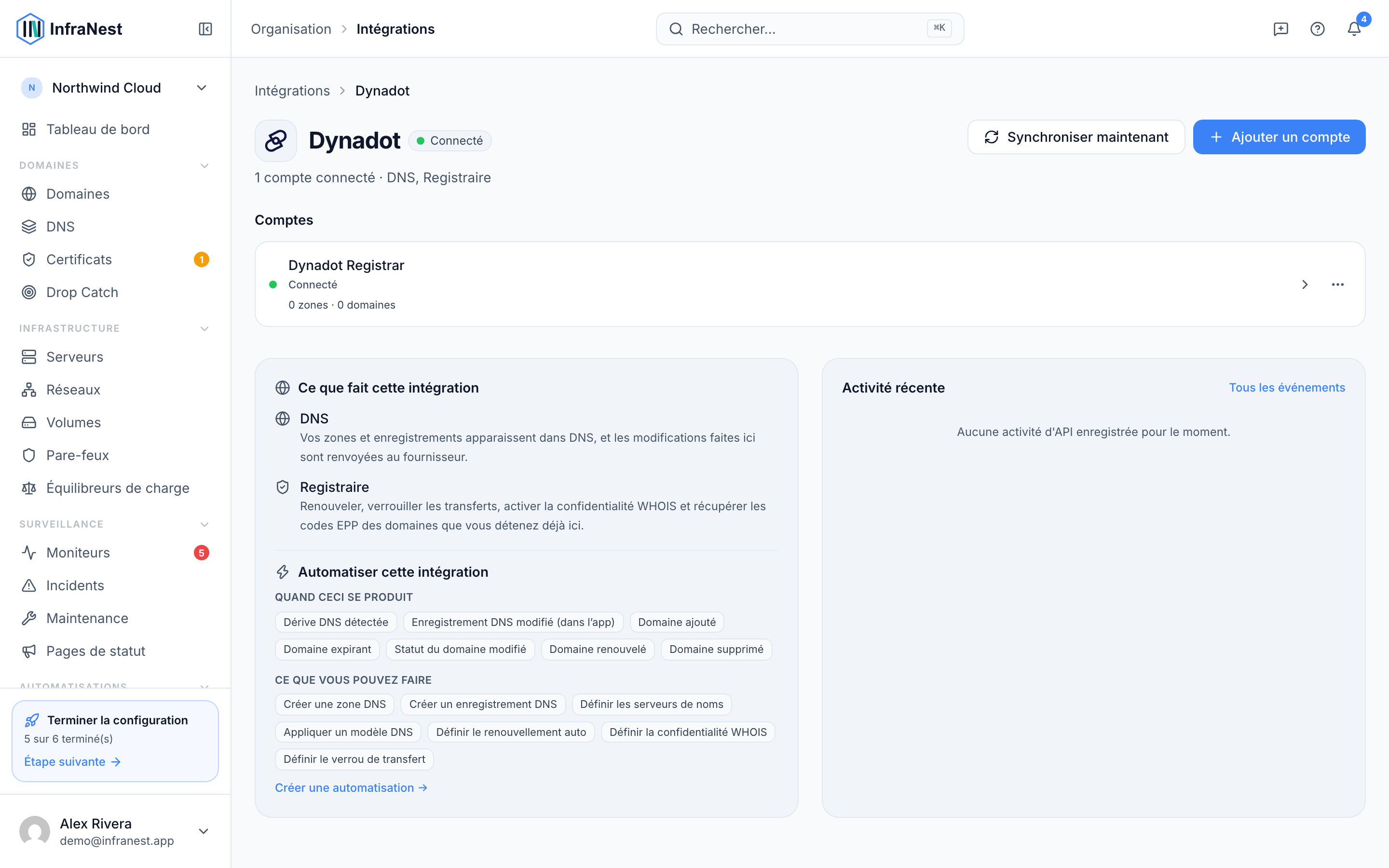Collapse the SURVEILLANCE section
The height and width of the screenshot is (868, 1389).
tap(204, 524)
